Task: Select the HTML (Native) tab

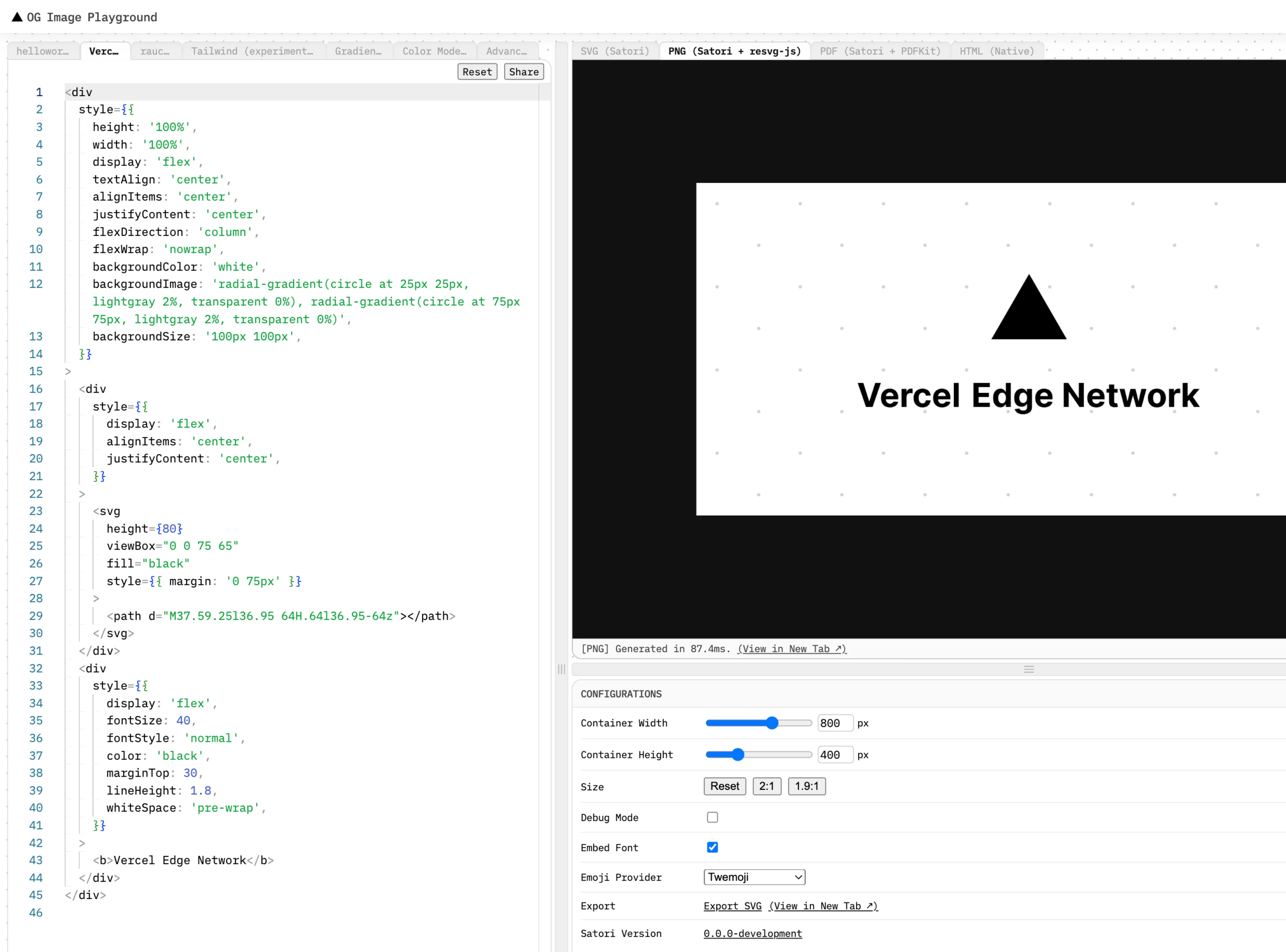Action: tap(996, 51)
